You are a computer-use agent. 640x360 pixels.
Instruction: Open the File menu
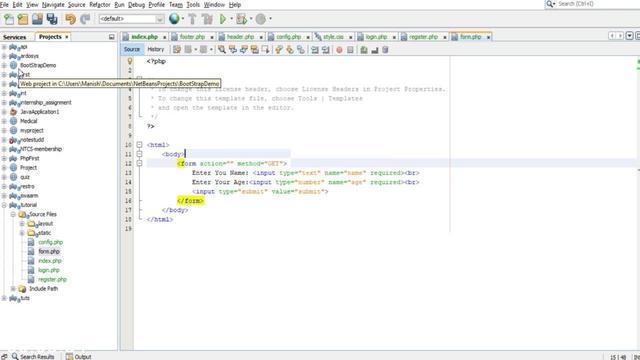tap(4, 5)
